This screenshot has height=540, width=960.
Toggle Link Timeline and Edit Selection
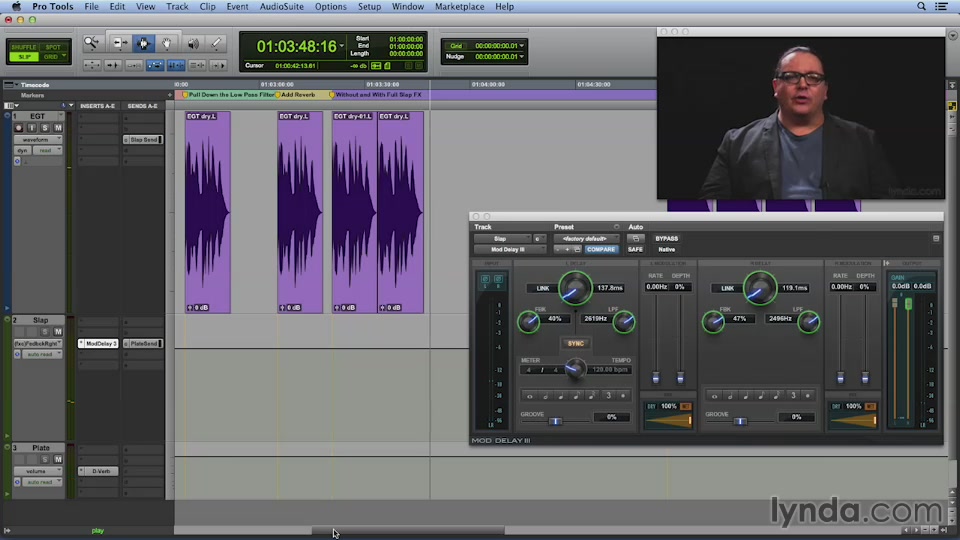pos(176,65)
